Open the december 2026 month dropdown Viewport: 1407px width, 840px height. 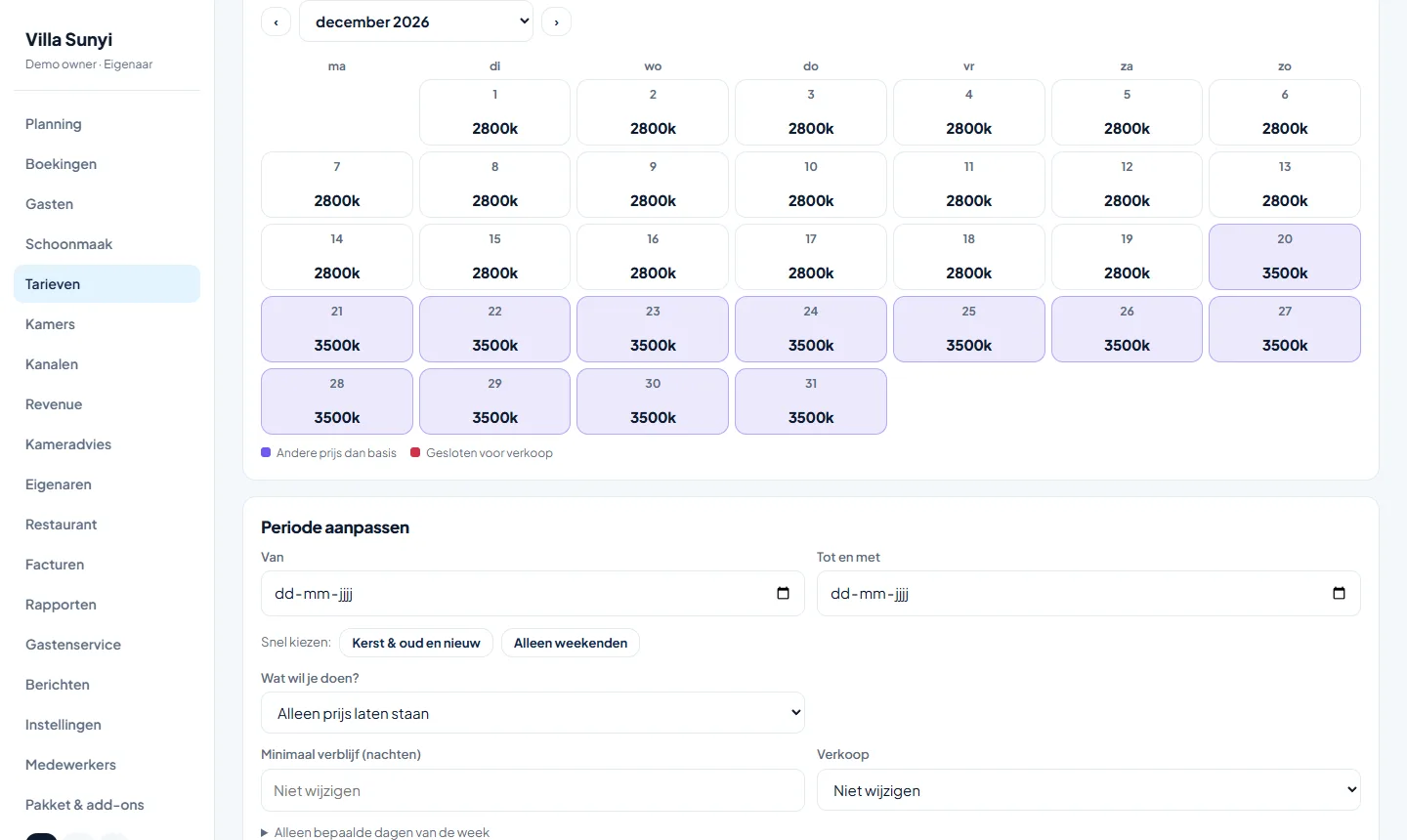point(416,21)
